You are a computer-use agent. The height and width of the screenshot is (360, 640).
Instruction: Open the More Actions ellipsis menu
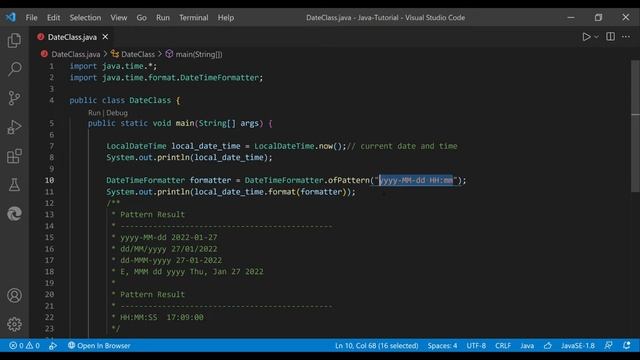pyautogui.click(x=626, y=37)
